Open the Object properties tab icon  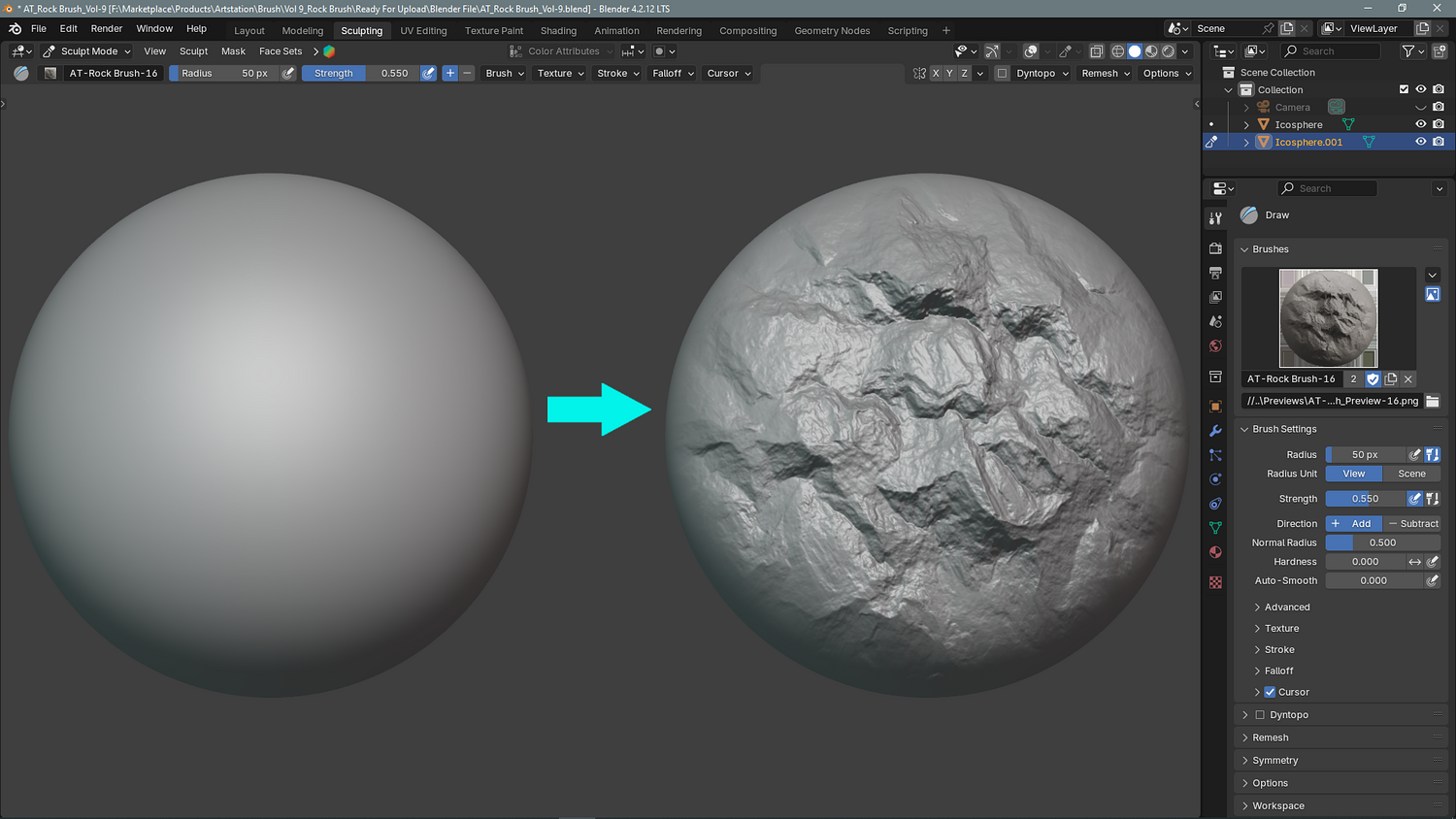(1215, 407)
